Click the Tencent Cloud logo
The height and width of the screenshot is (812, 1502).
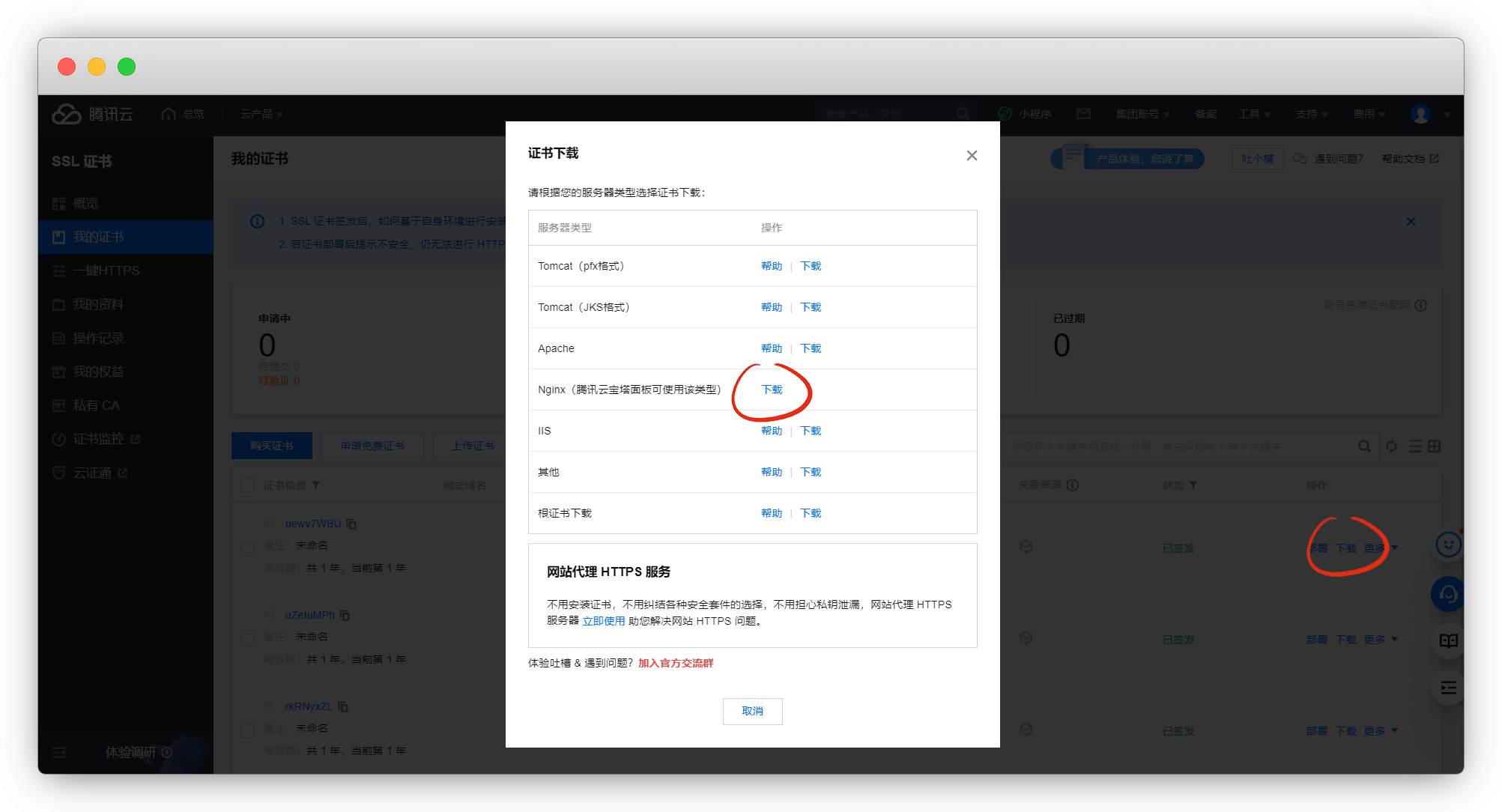92,114
